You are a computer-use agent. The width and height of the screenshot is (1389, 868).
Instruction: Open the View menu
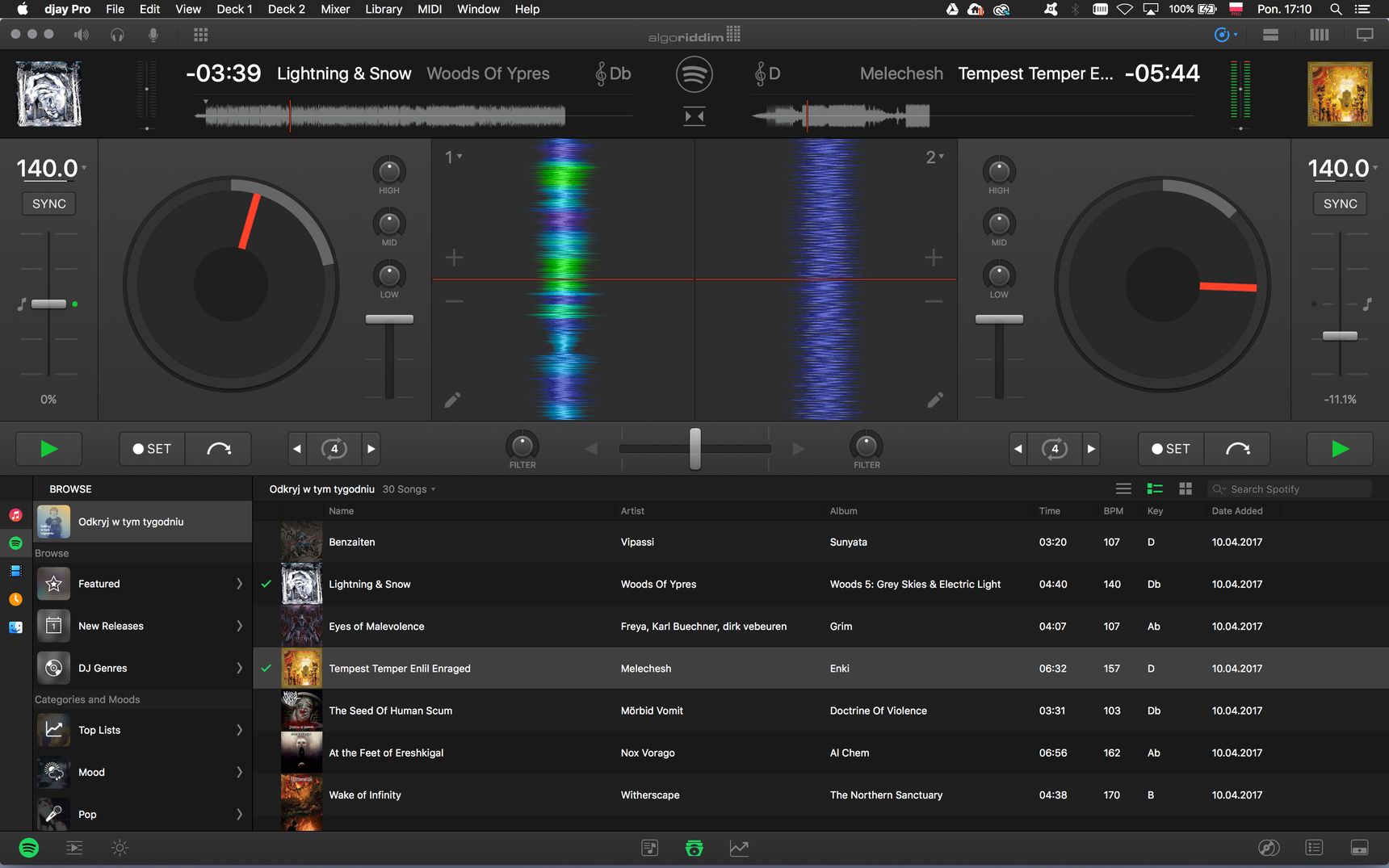[x=188, y=9]
